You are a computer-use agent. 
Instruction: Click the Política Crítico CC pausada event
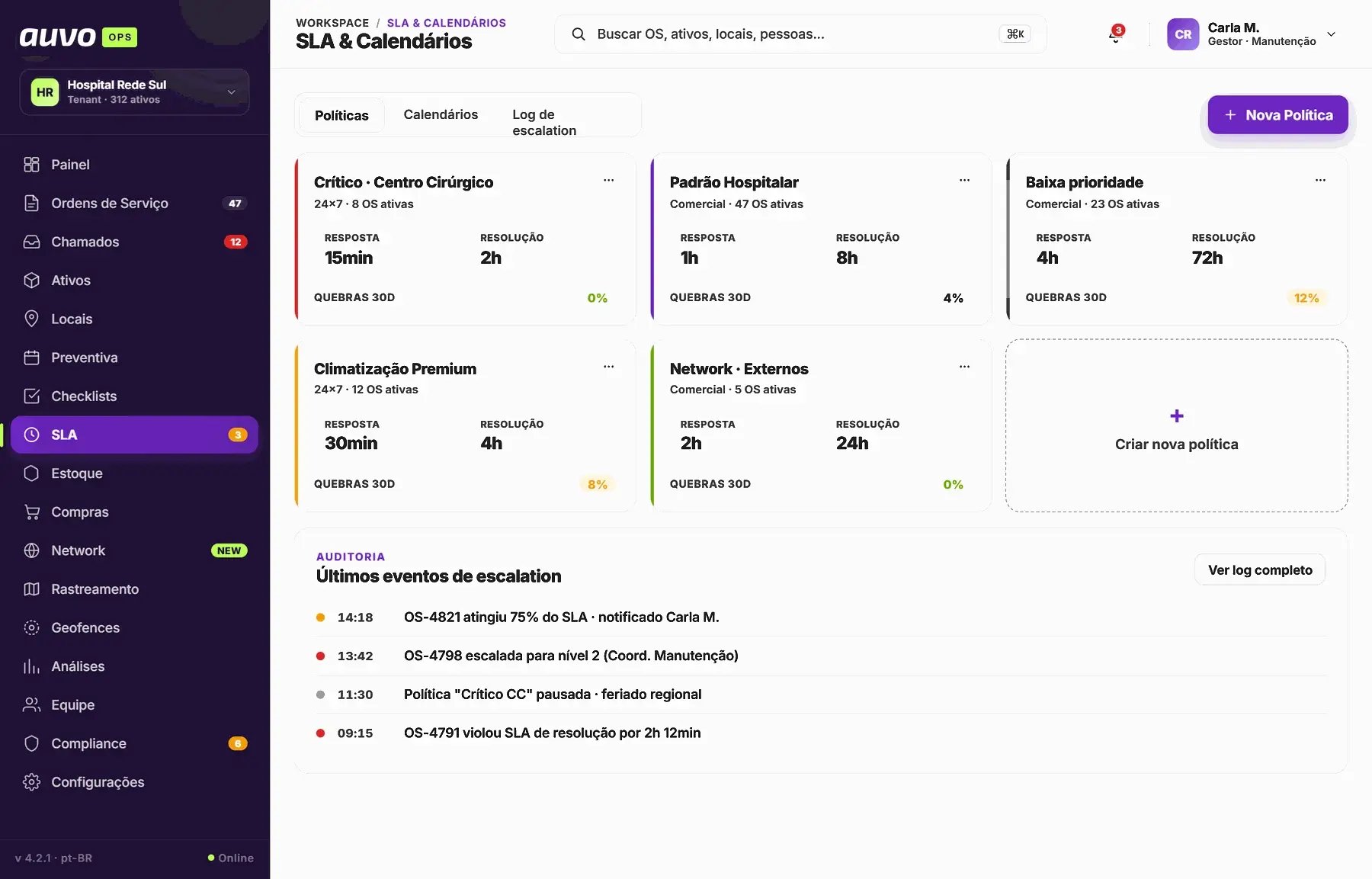(821, 695)
